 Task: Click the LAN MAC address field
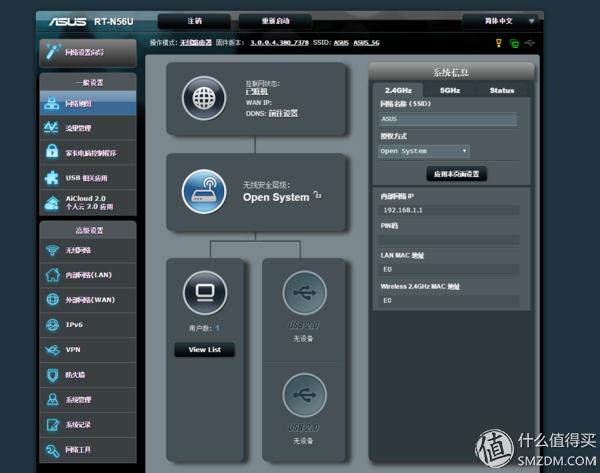tap(450, 269)
